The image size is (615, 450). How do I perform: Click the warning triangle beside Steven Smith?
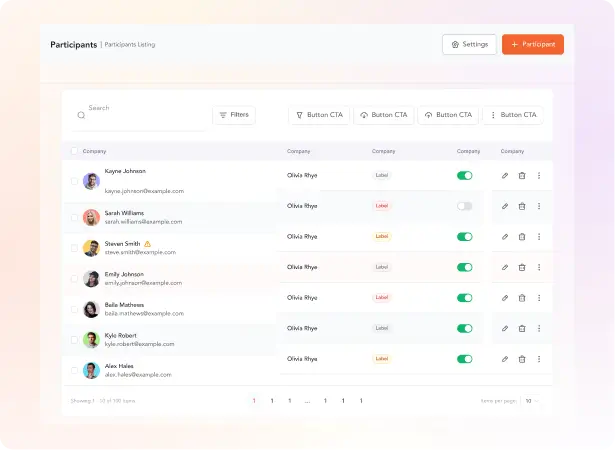click(147, 244)
